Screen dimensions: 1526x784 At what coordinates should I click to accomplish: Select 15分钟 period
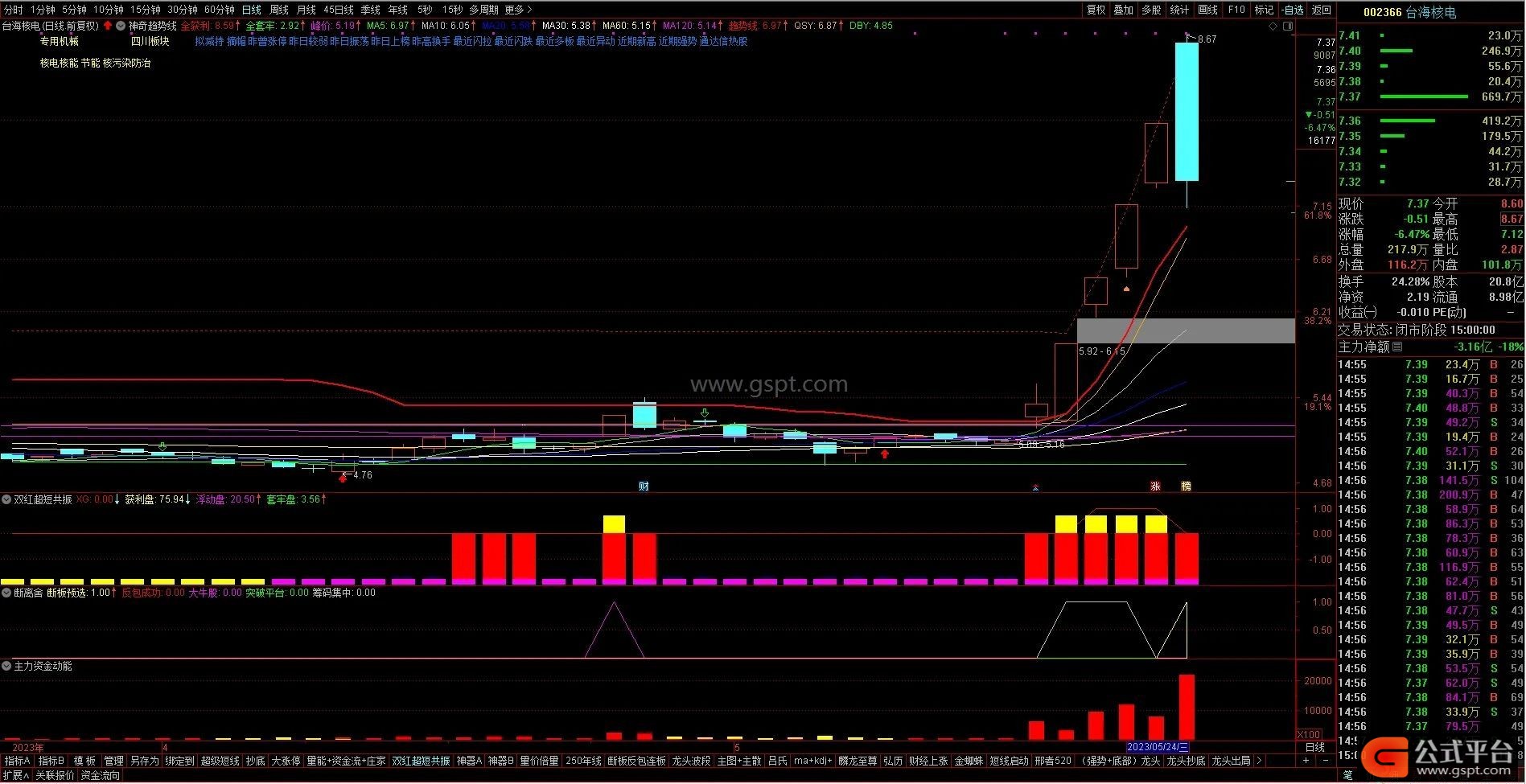pos(146,10)
